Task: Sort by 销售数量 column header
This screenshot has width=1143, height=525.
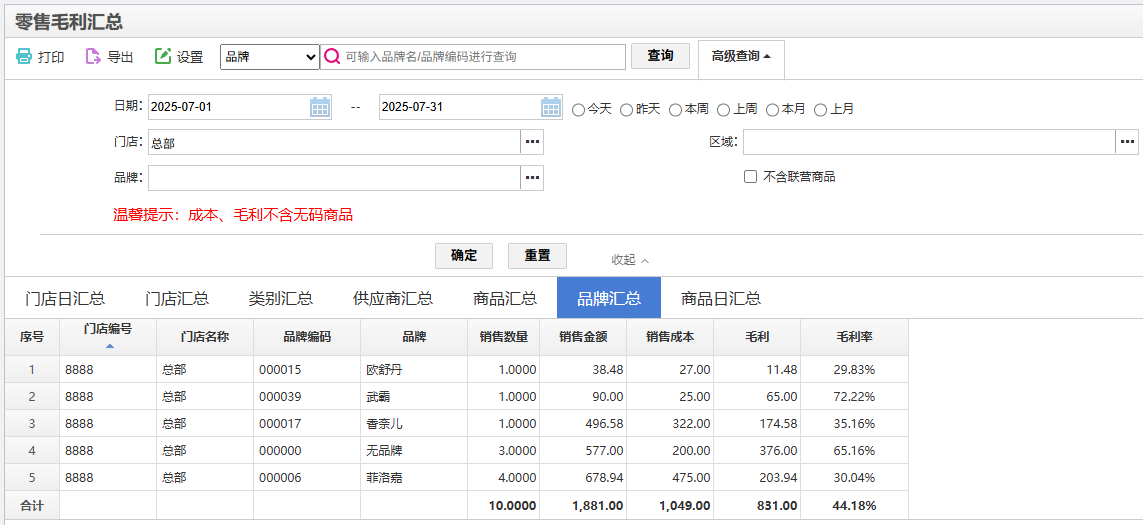Action: click(504, 337)
